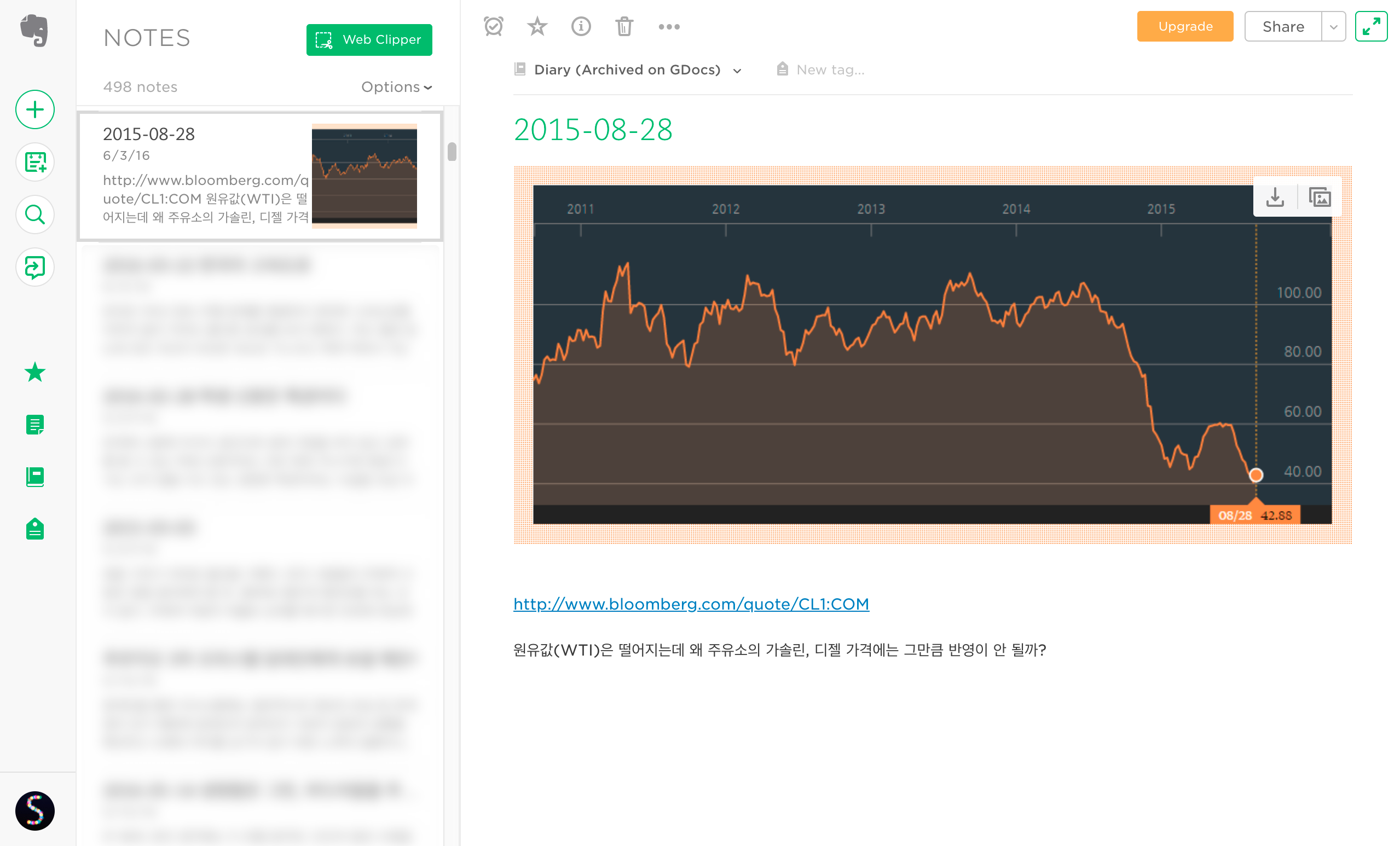Toggle favorite star on this note
Image resolution: width=1400 pixels, height=846 pixels.
click(536, 26)
